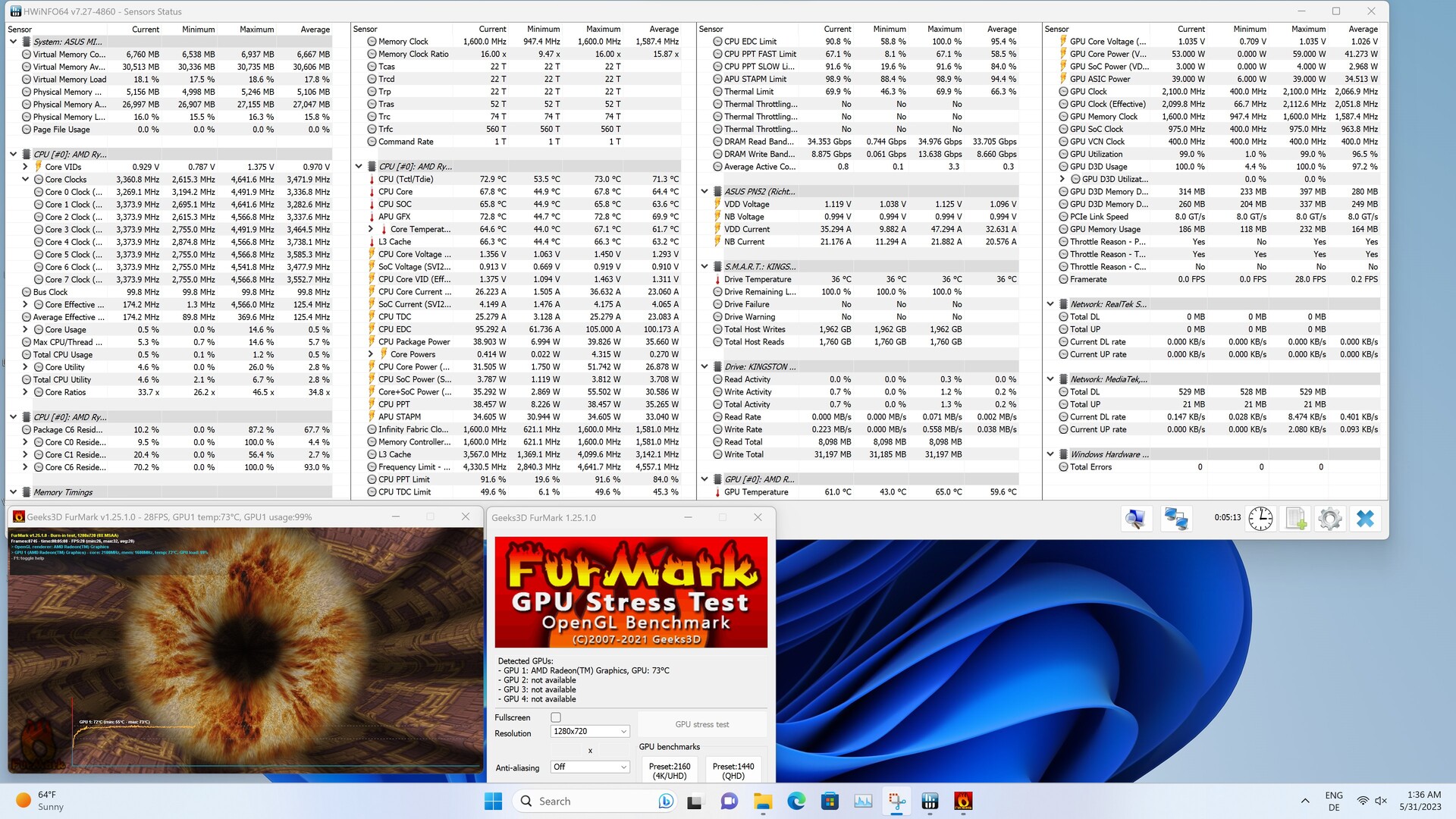Image resolution: width=1456 pixels, height=819 pixels.
Task: Click the FurMark render window title icon
Action: [19, 517]
